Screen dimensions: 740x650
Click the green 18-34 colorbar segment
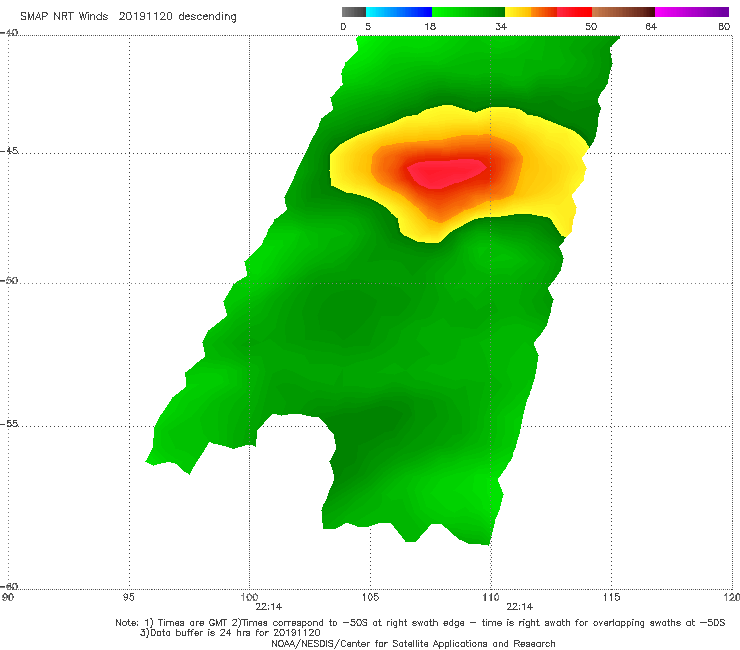point(468,12)
